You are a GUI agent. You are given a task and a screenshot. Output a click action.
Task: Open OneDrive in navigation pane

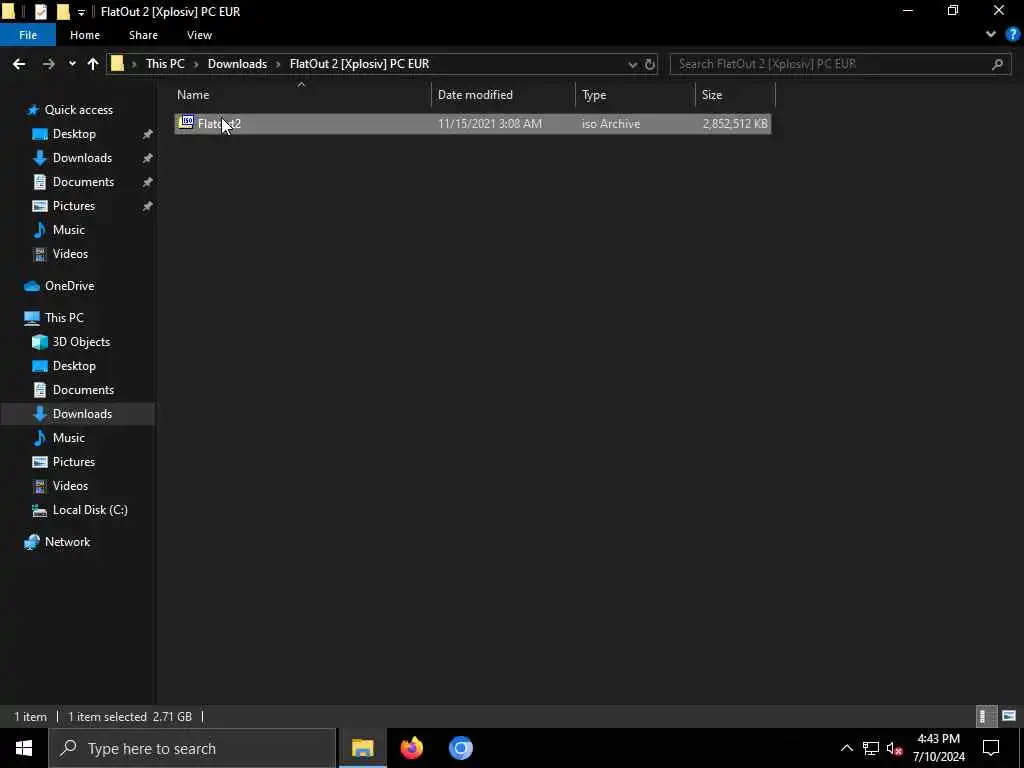coord(69,286)
